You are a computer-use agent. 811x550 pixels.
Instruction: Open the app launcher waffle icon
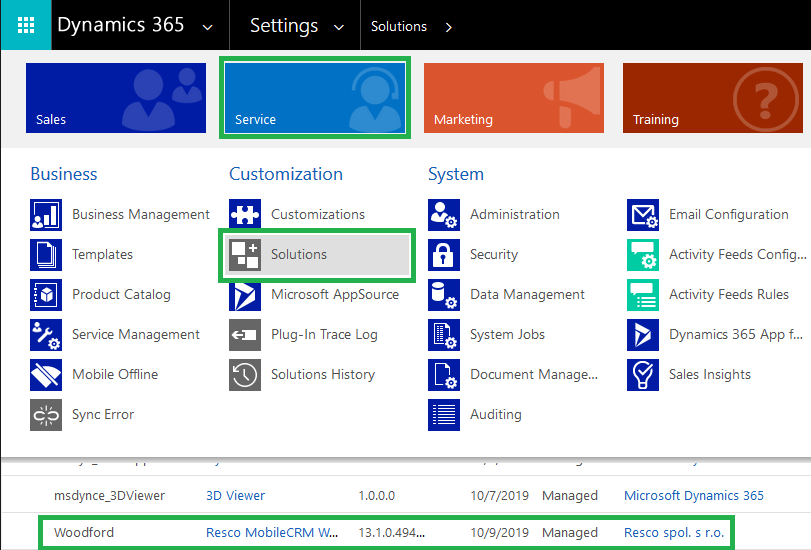(x=25, y=25)
